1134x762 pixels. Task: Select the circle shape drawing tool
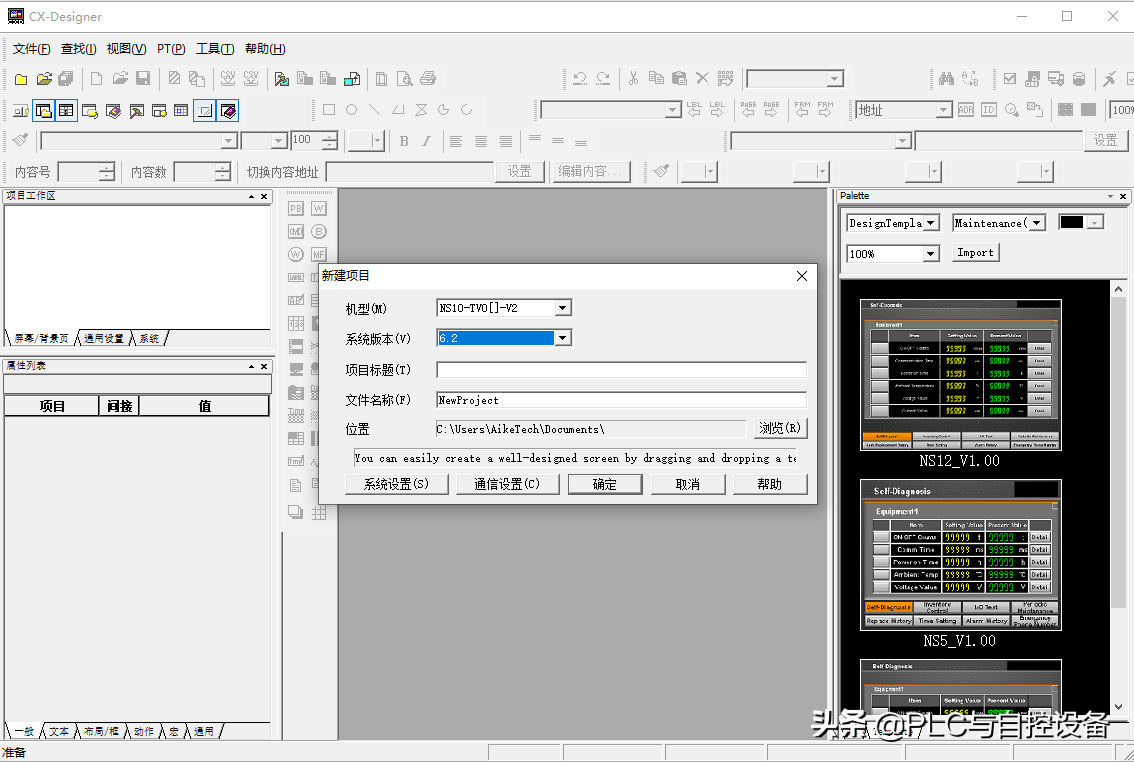[x=352, y=110]
